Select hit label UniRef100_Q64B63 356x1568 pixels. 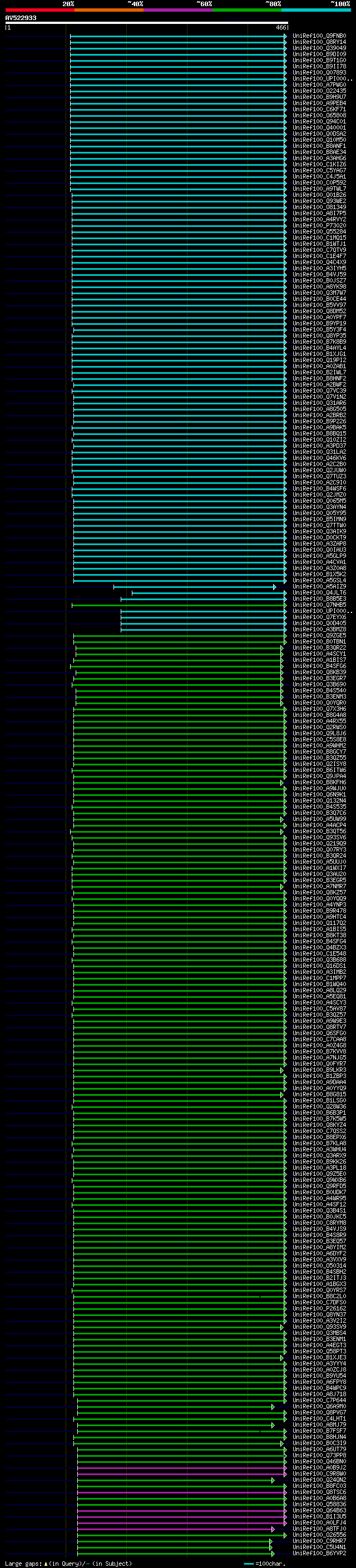coord(319,1510)
